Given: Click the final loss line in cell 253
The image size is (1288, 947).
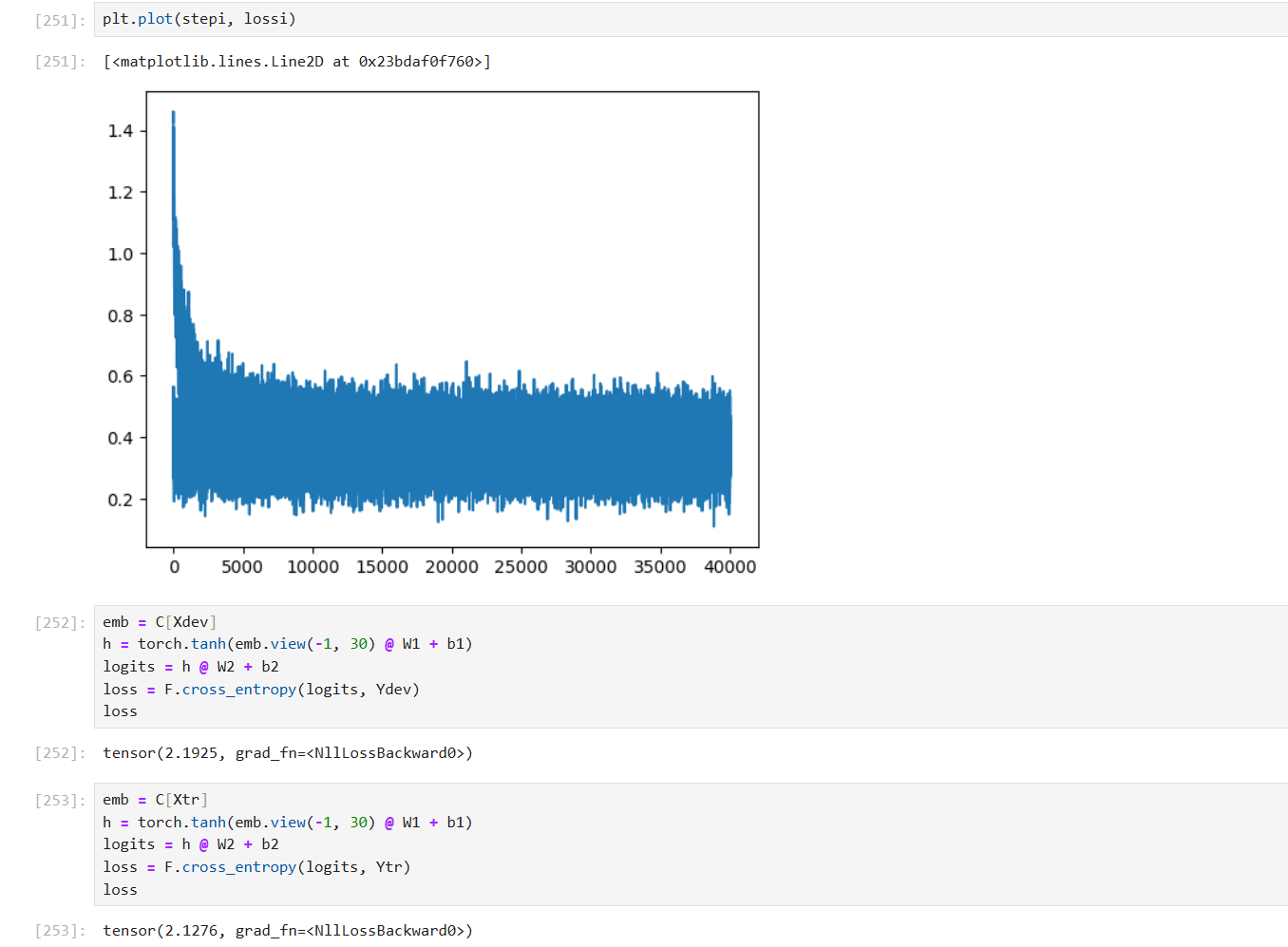Looking at the screenshot, I should coord(121,890).
